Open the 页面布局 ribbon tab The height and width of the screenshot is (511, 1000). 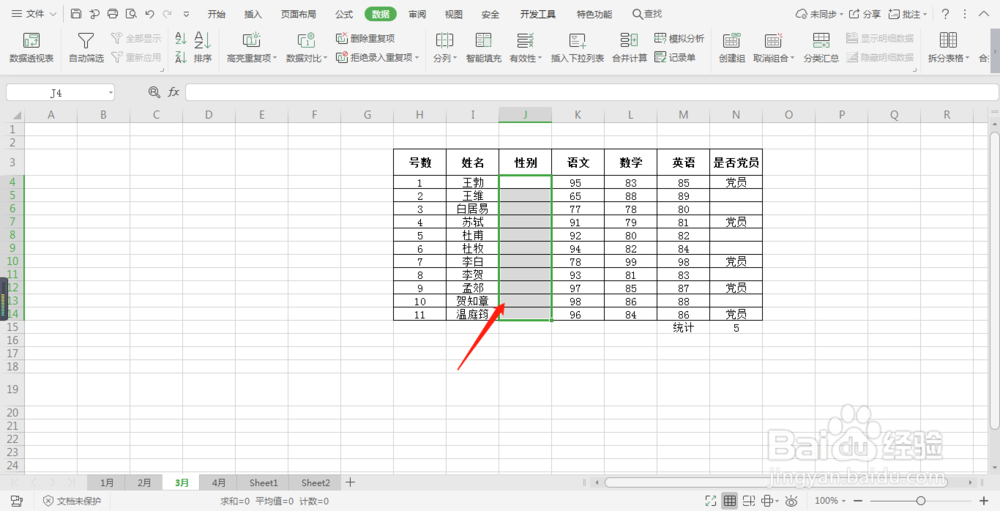[298, 14]
